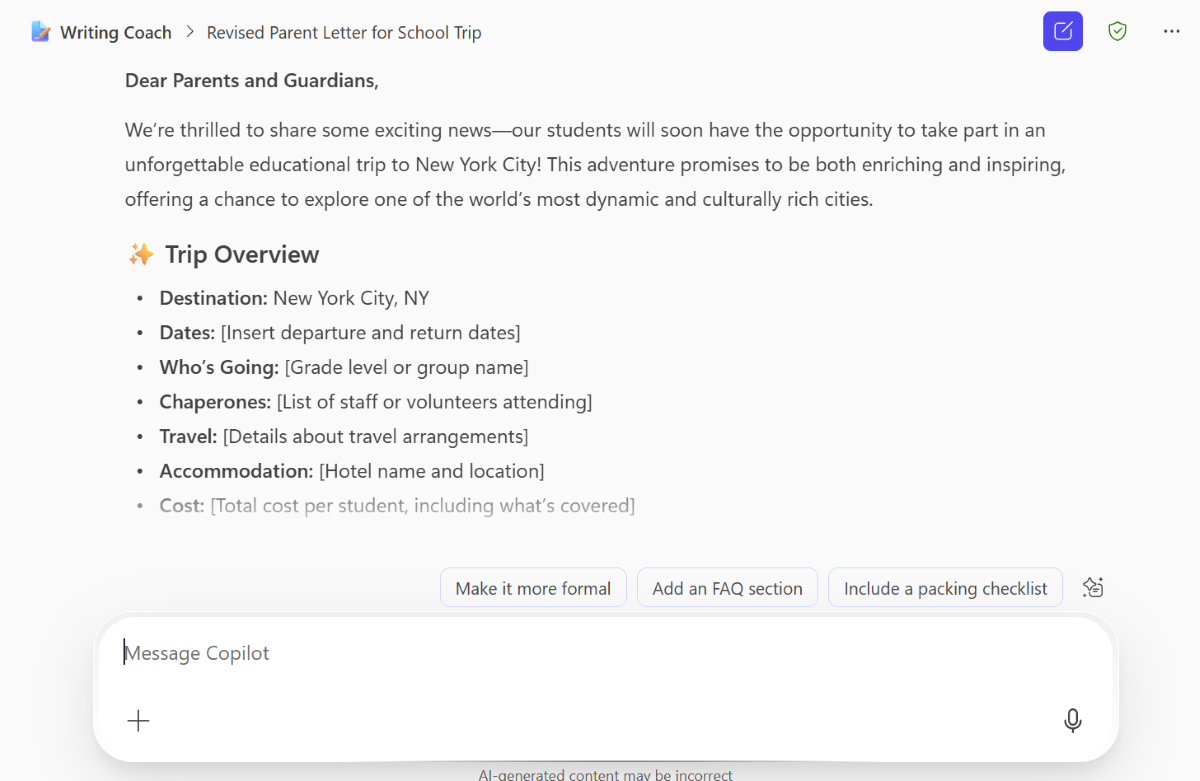Click the Add an FAQ section suggestion
The height and width of the screenshot is (781, 1200).
[x=727, y=587]
